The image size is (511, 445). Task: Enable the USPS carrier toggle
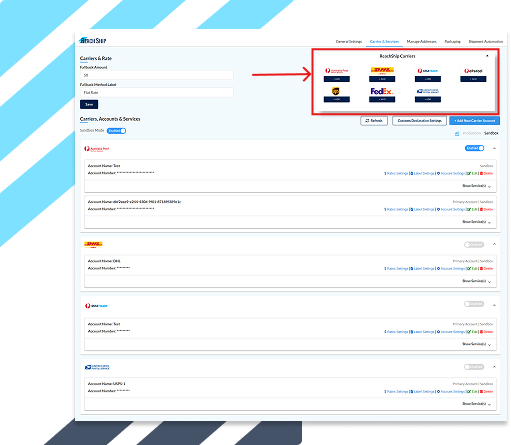pos(474,367)
